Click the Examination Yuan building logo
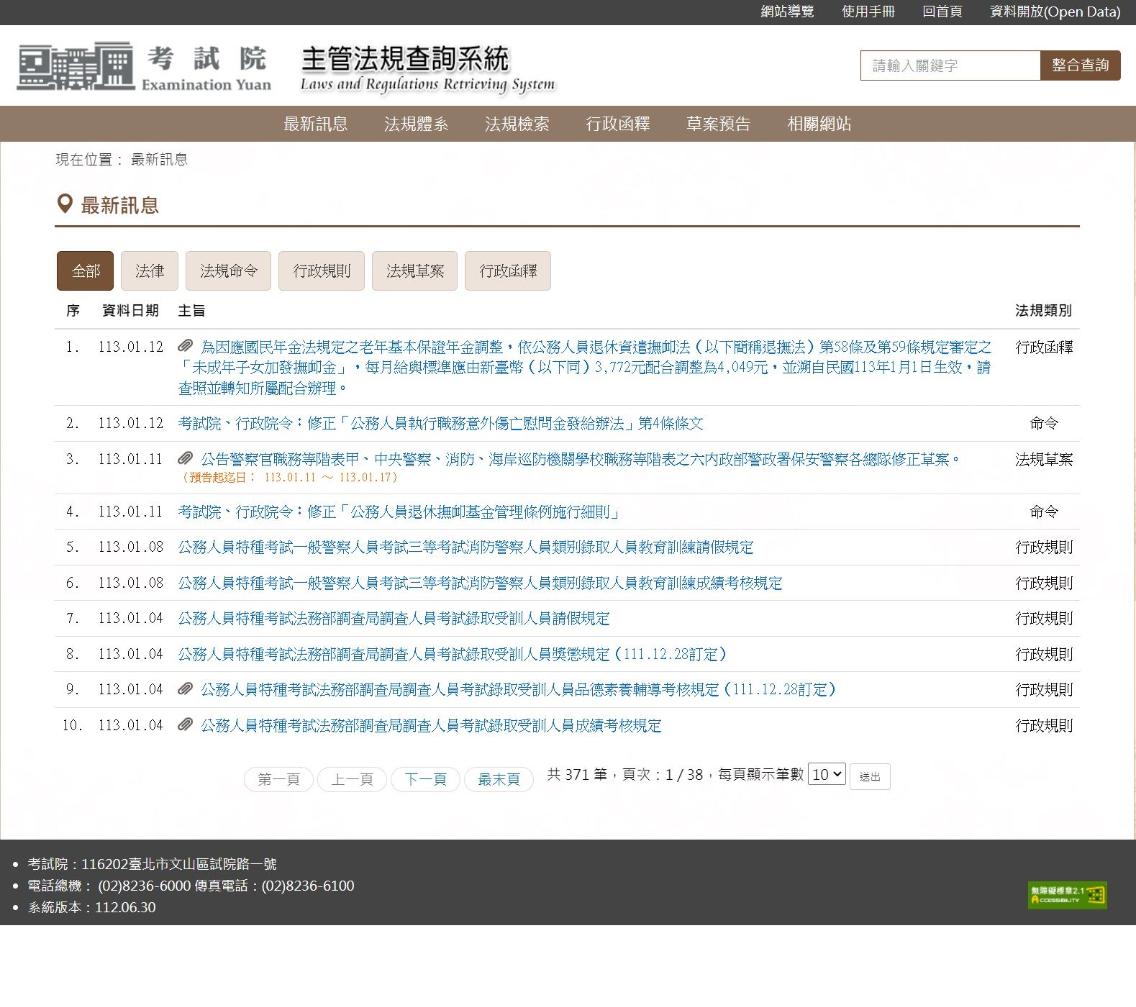Image resolution: width=1136 pixels, height=1007 pixels. tap(75, 67)
